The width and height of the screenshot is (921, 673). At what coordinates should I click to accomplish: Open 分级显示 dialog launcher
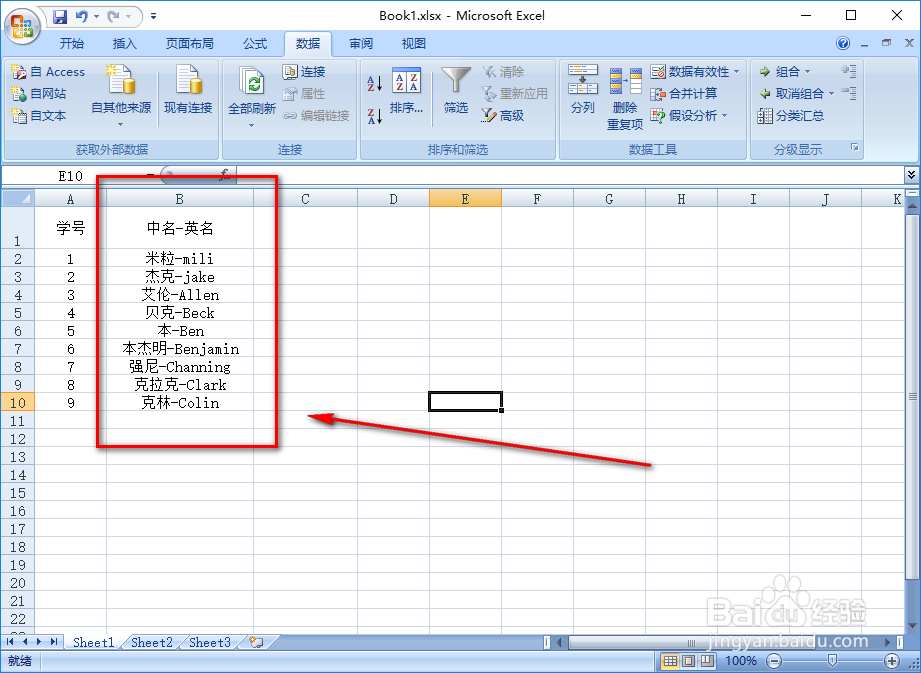(x=855, y=147)
